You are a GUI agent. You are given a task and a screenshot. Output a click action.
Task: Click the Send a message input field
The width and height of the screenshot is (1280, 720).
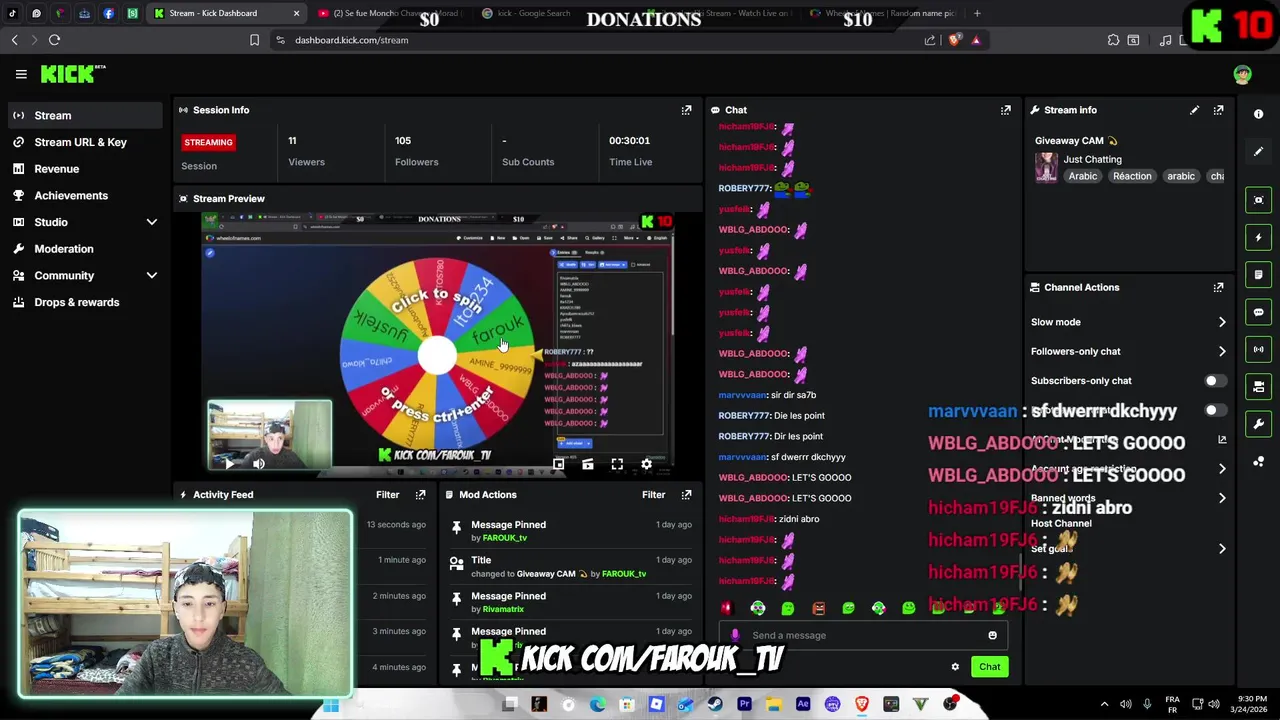tap(861, 635)
